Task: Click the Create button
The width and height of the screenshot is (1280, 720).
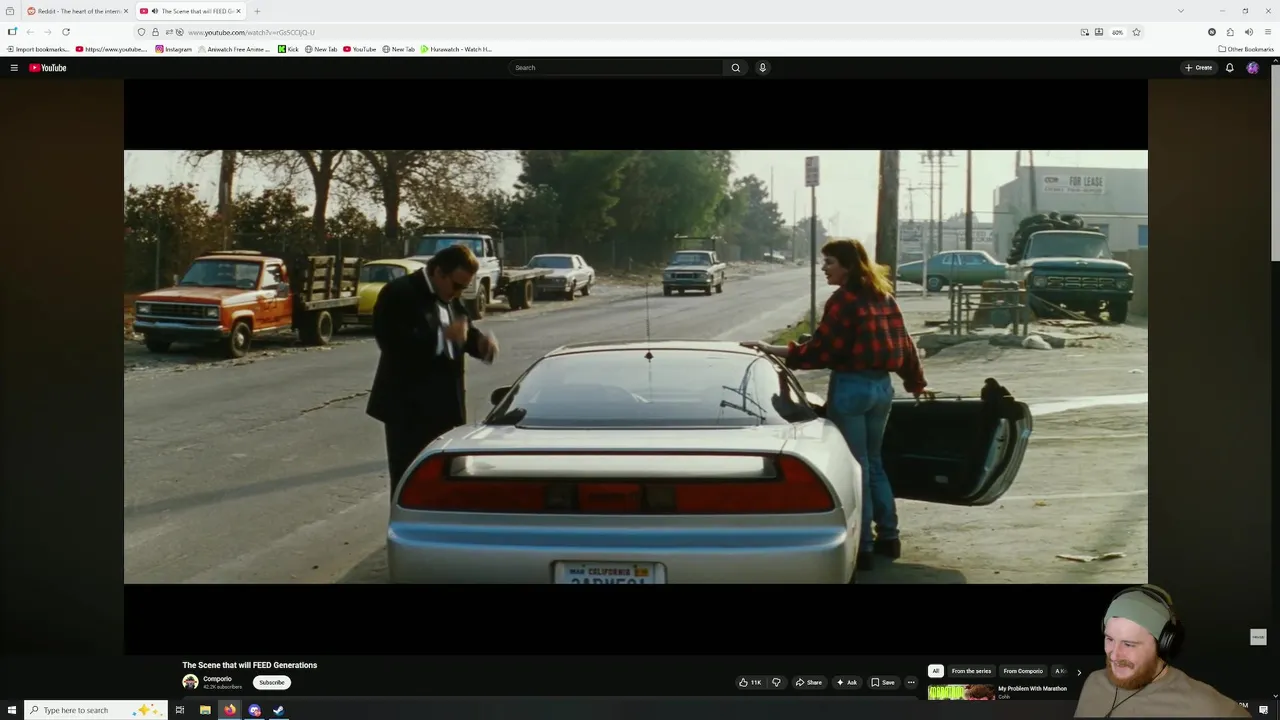Action: (x=1198, y=68)
